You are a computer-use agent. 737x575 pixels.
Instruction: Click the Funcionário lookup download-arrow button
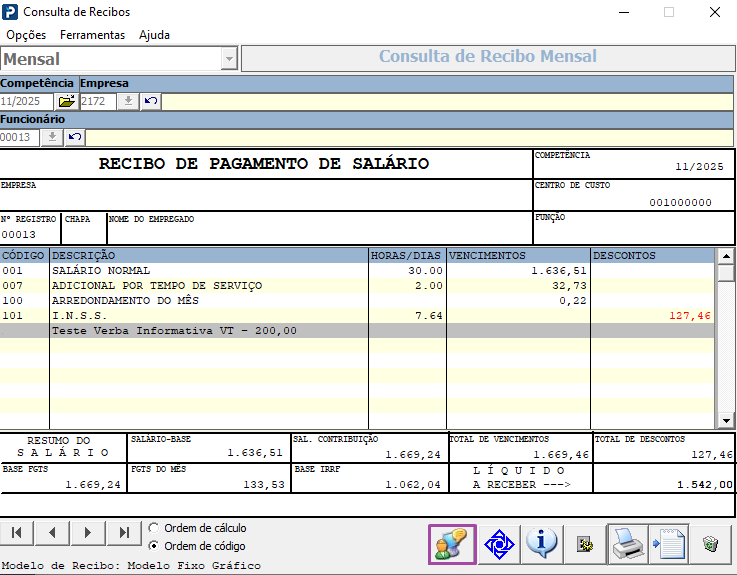coord(52,137)
